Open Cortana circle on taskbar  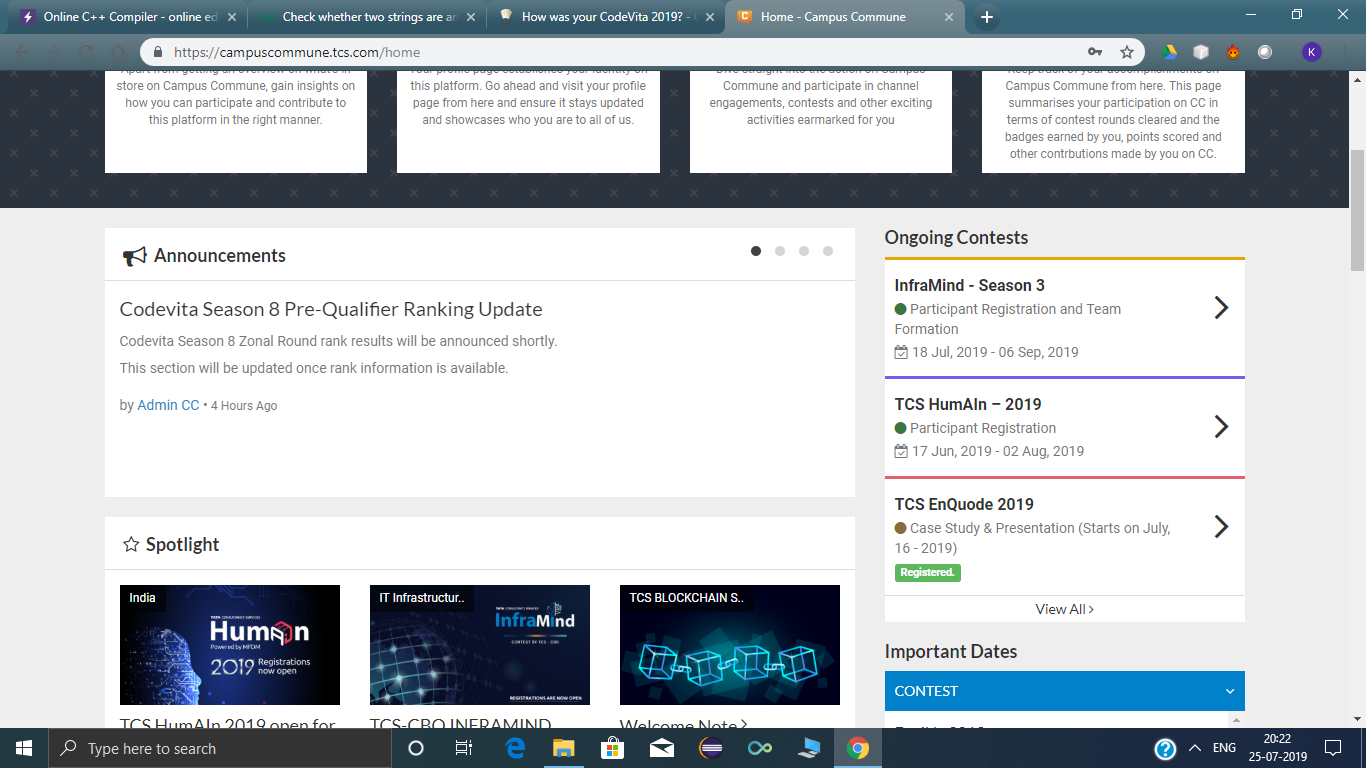coord(416,748)
